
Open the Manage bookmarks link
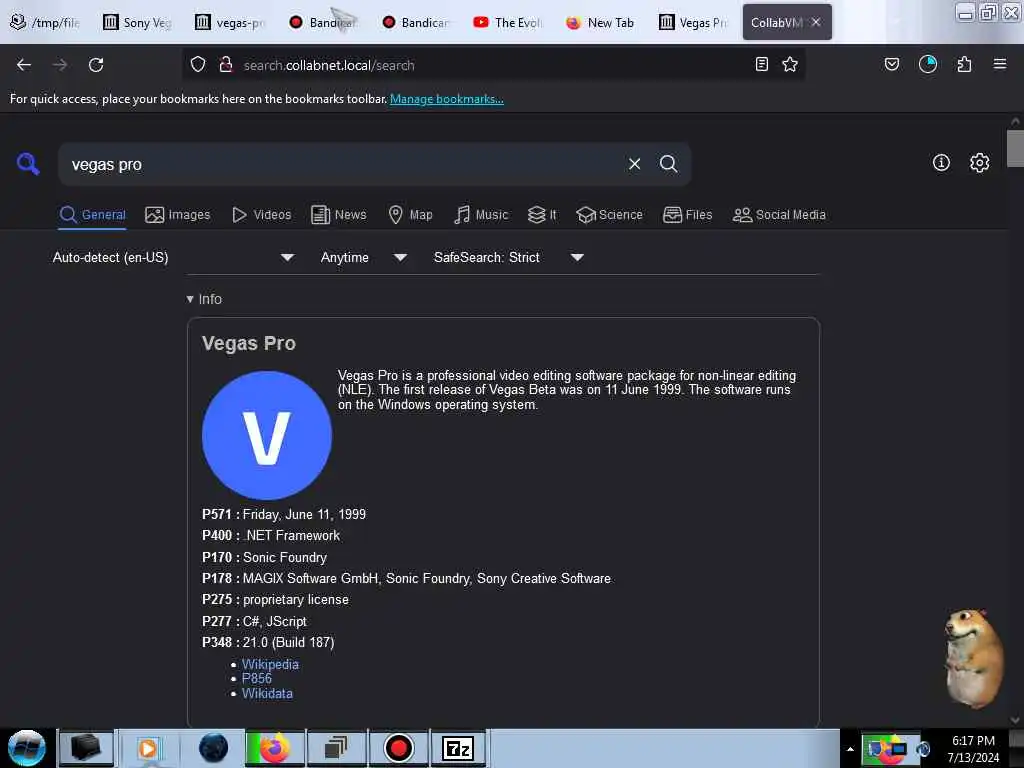(x=447, y=99)
